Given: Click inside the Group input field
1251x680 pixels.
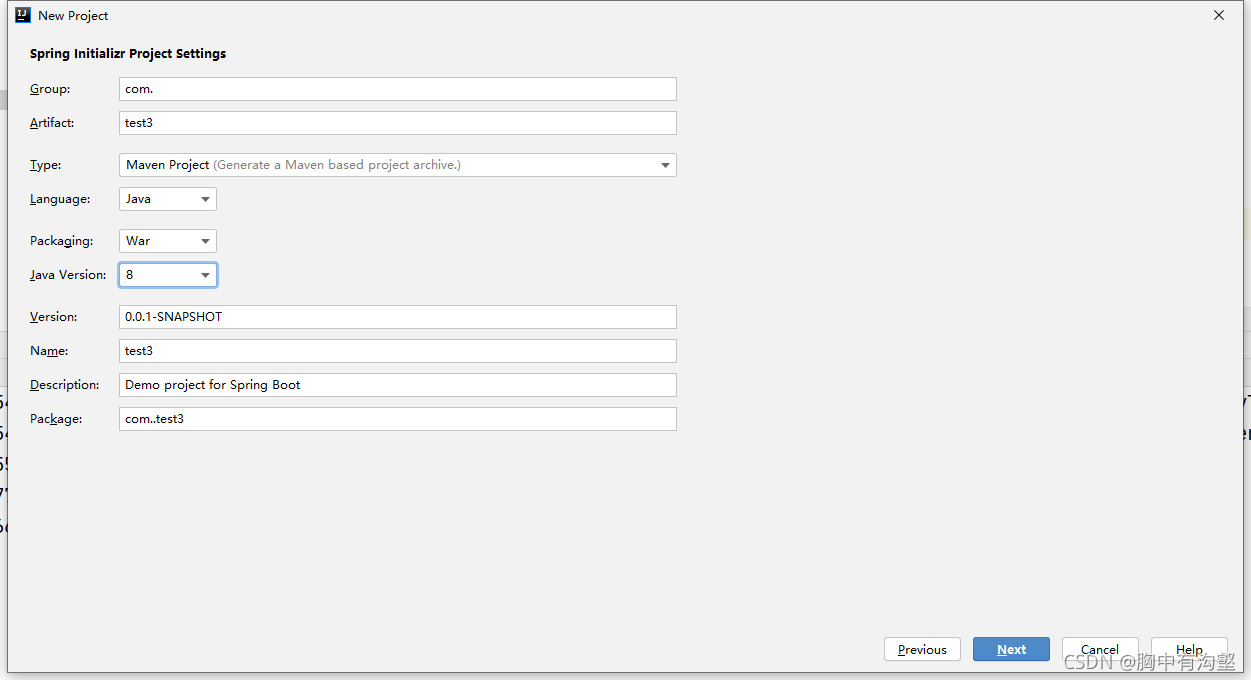Looking at the screenshot, I should tap(397, 88).
